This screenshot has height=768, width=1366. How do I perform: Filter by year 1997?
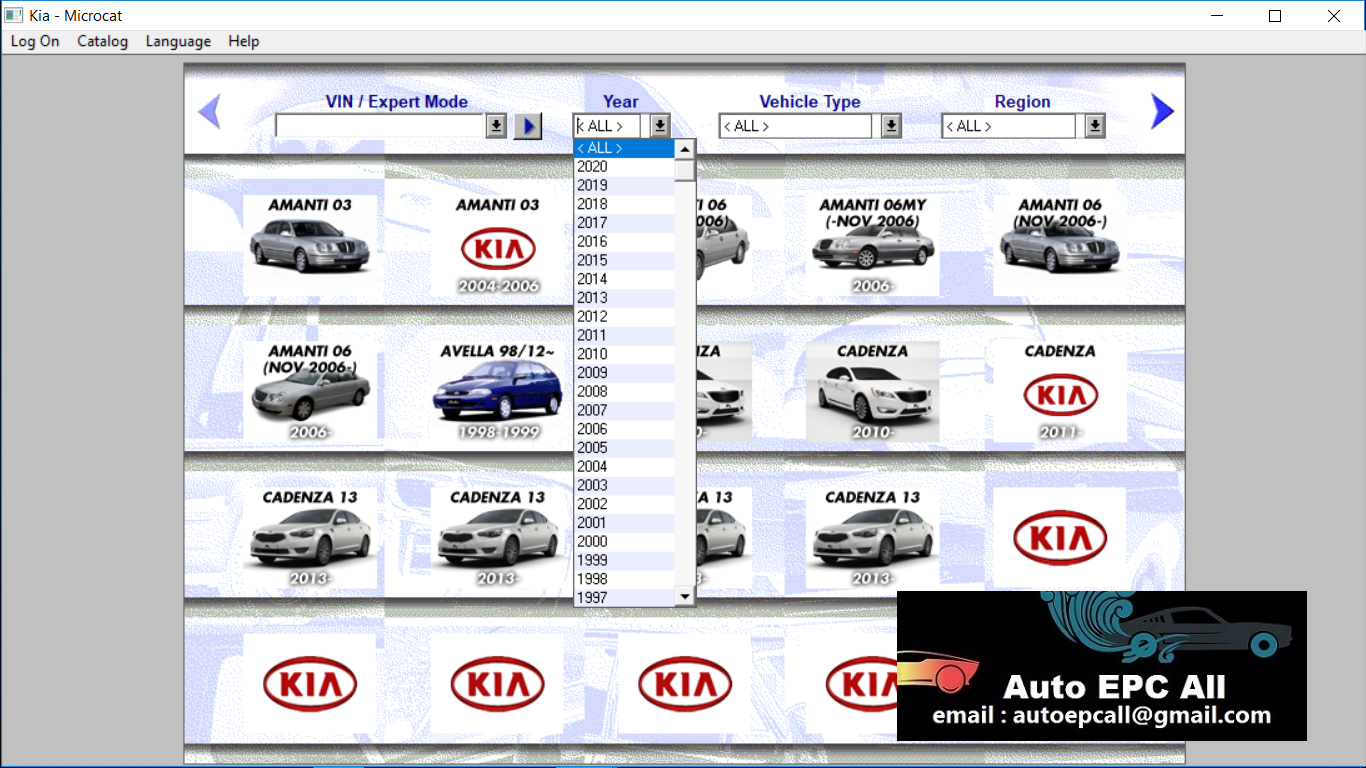(624, 598)
